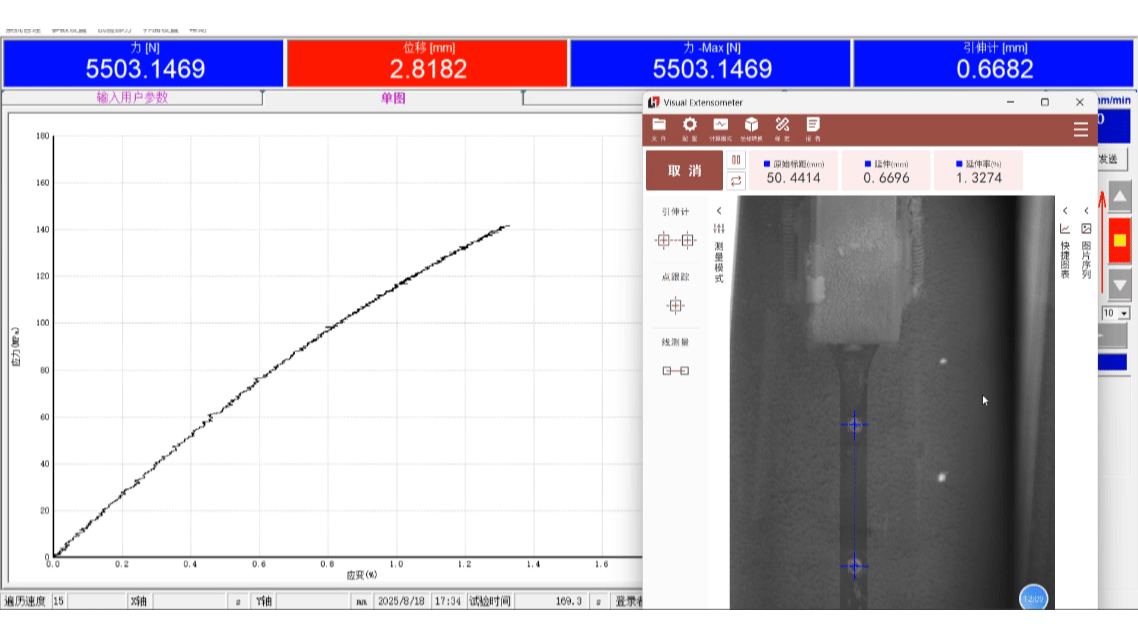This screenshot has height=640, width=1138.
Task: Select the 引伸计 two-point extensometer tool
Action: pyautogui.click(x=675, y=240)
